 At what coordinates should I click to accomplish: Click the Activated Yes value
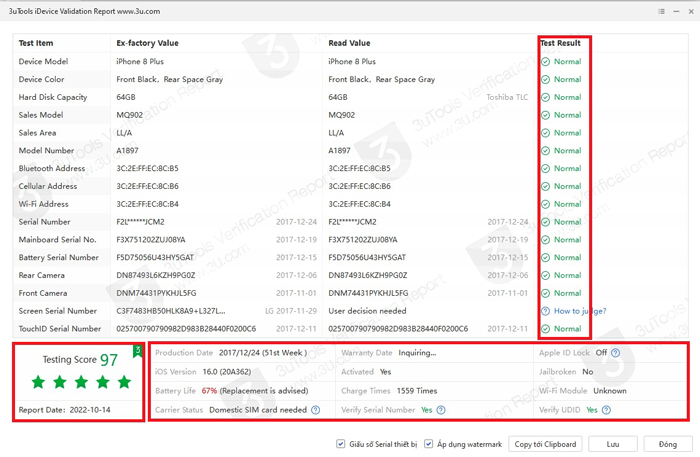[385, 372]
